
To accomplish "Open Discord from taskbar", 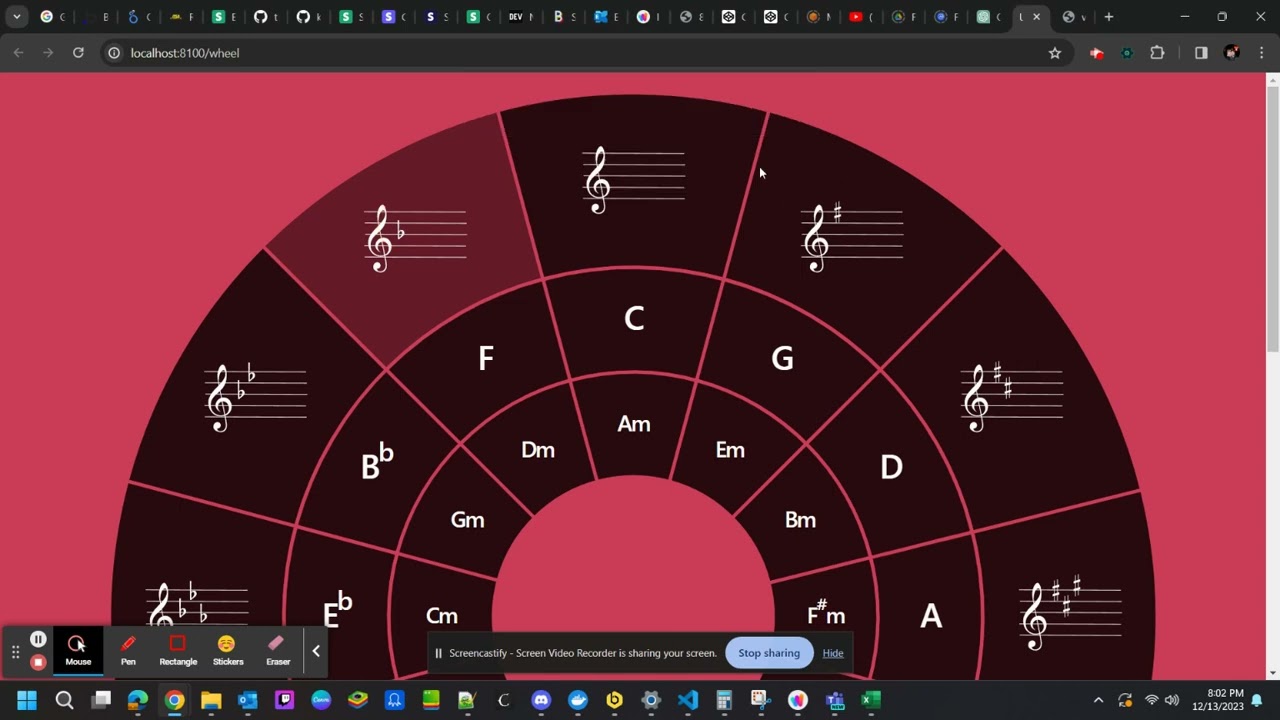I will (x=541, y=700).
